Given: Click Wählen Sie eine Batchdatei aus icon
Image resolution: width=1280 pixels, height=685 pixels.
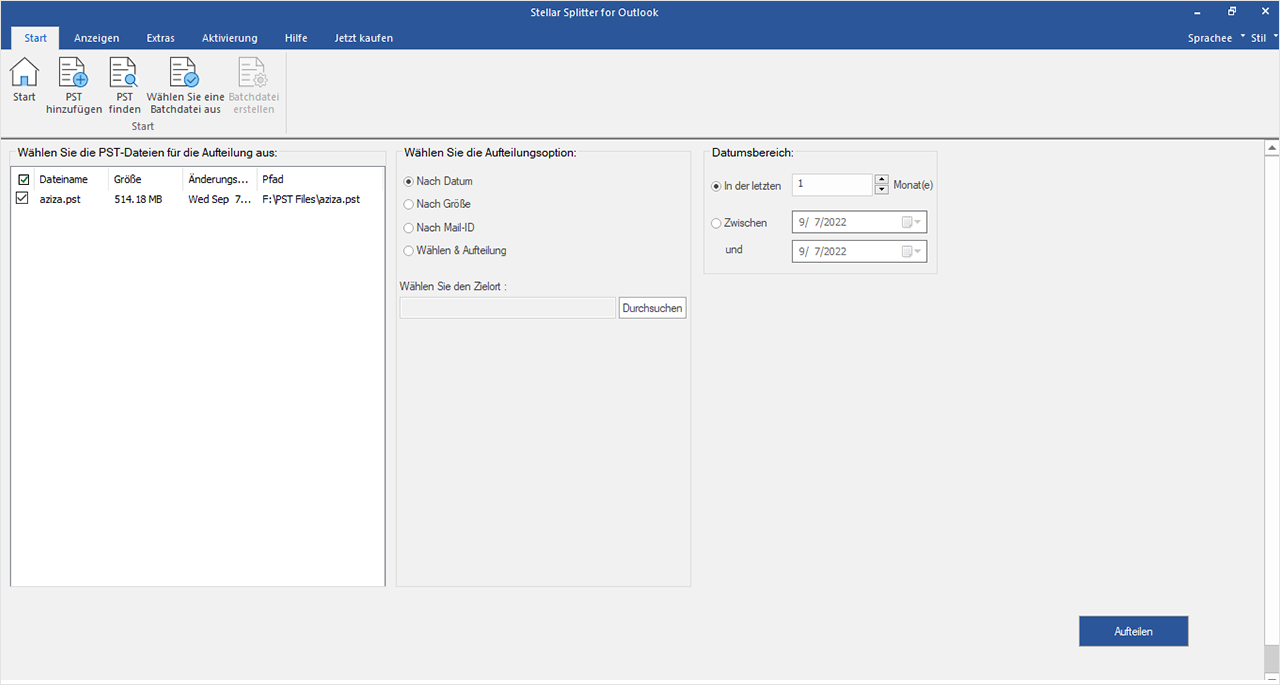Looking at the screenshot, I should [185, 73].
